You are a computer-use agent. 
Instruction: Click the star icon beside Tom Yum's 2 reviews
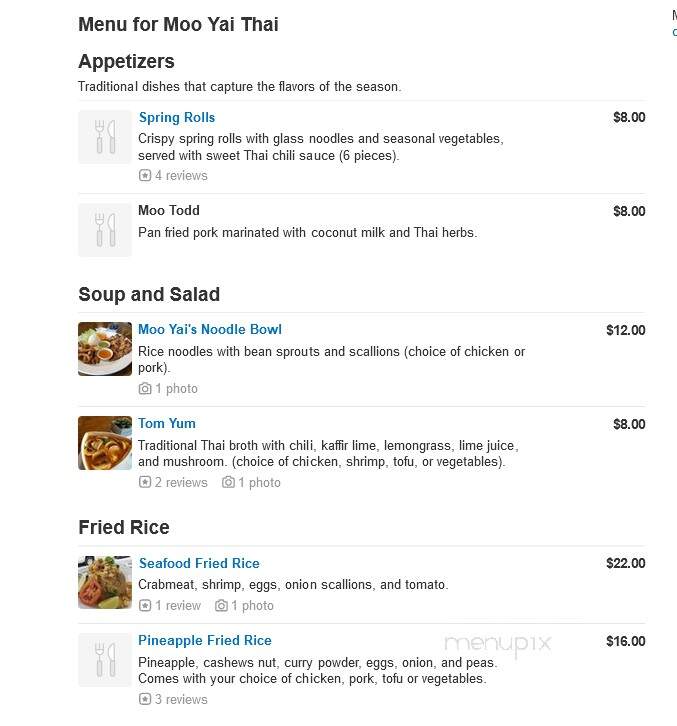coord(145,482)
